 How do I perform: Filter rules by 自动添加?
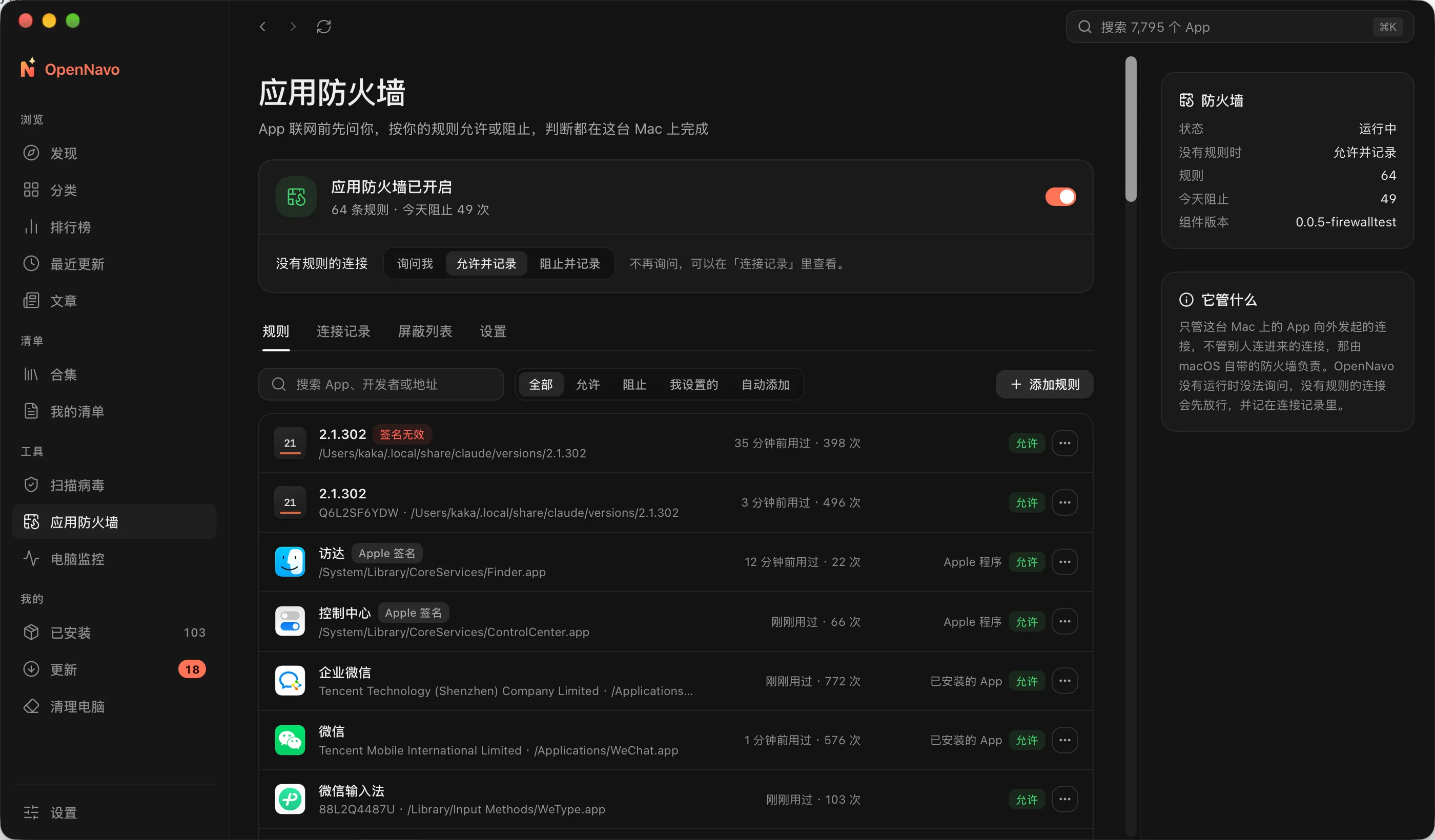coord(765,384)
